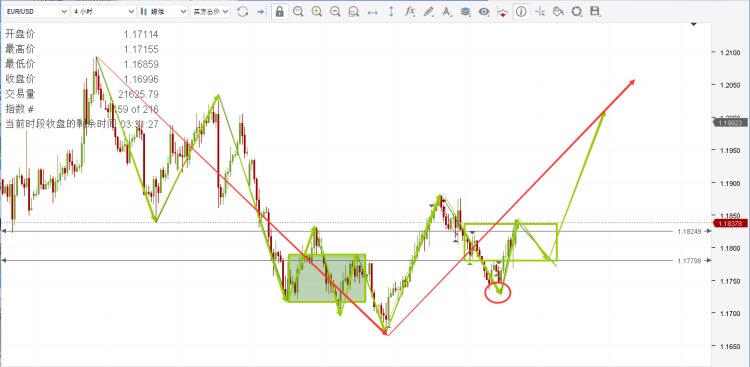This screenshot has width=750, height=367.
Task: Click the shift chart right arrow button
Action: (x=261, y=12)
